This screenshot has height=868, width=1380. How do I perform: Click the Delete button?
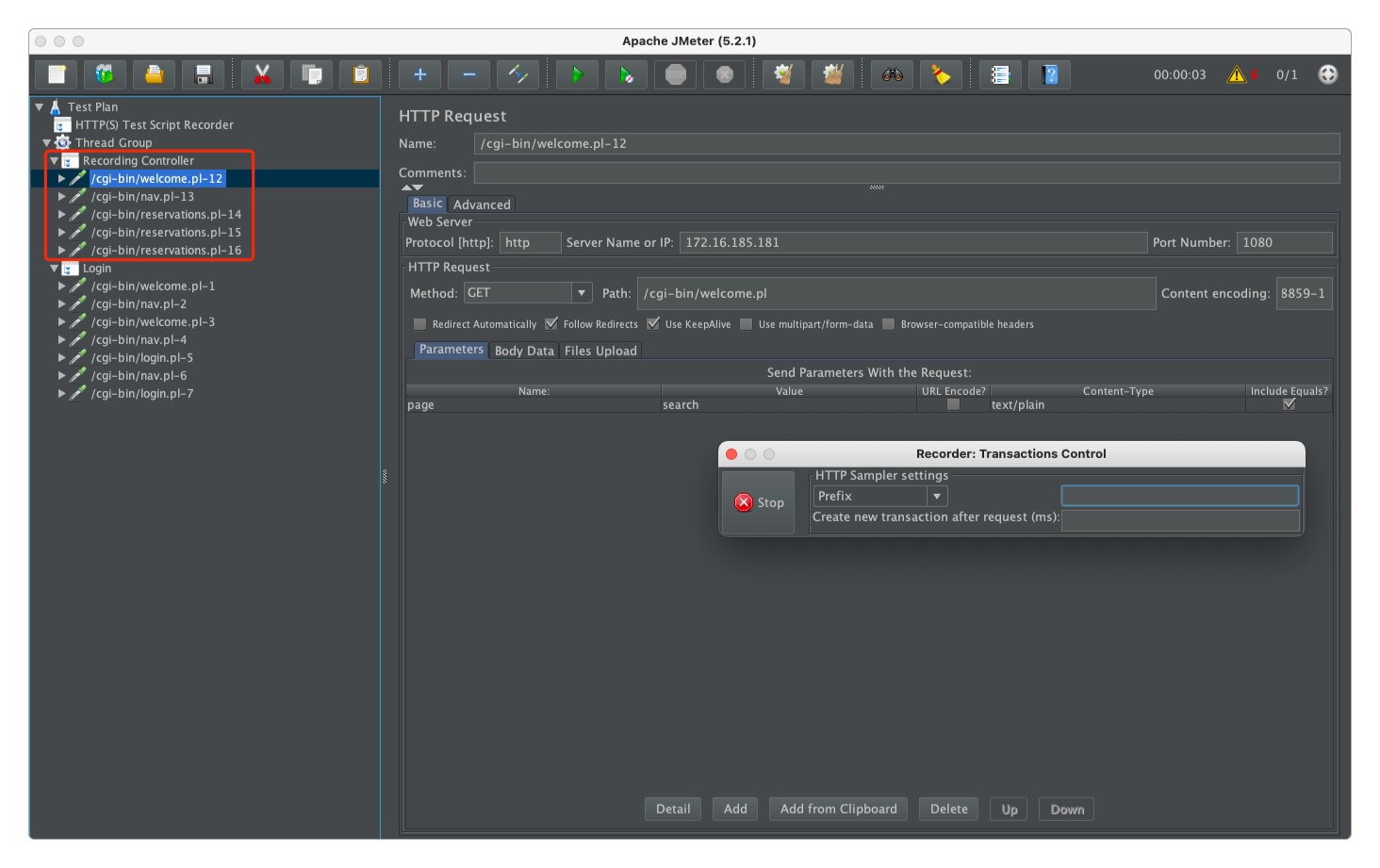tap(949, 809)
